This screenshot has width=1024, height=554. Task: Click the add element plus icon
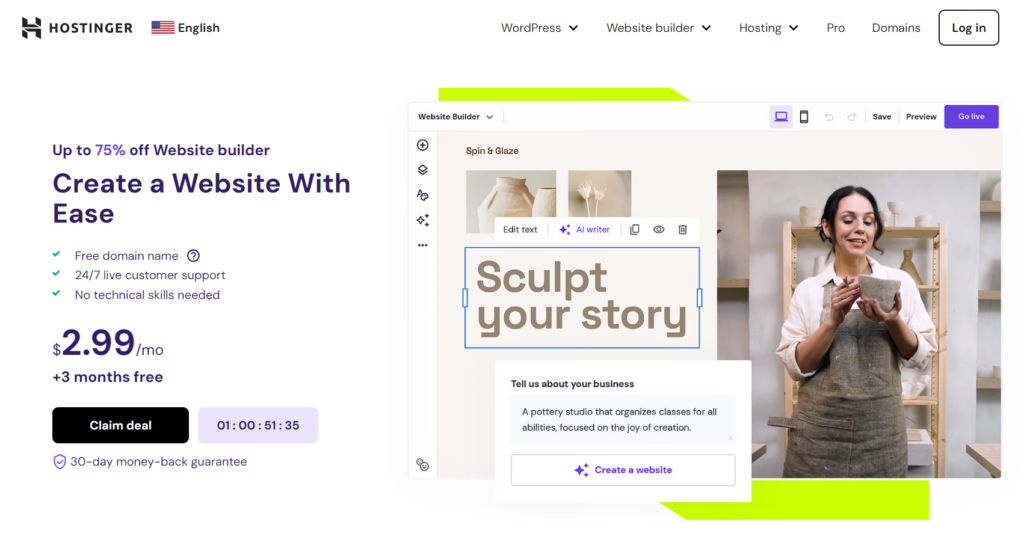(x=423, y=145)
